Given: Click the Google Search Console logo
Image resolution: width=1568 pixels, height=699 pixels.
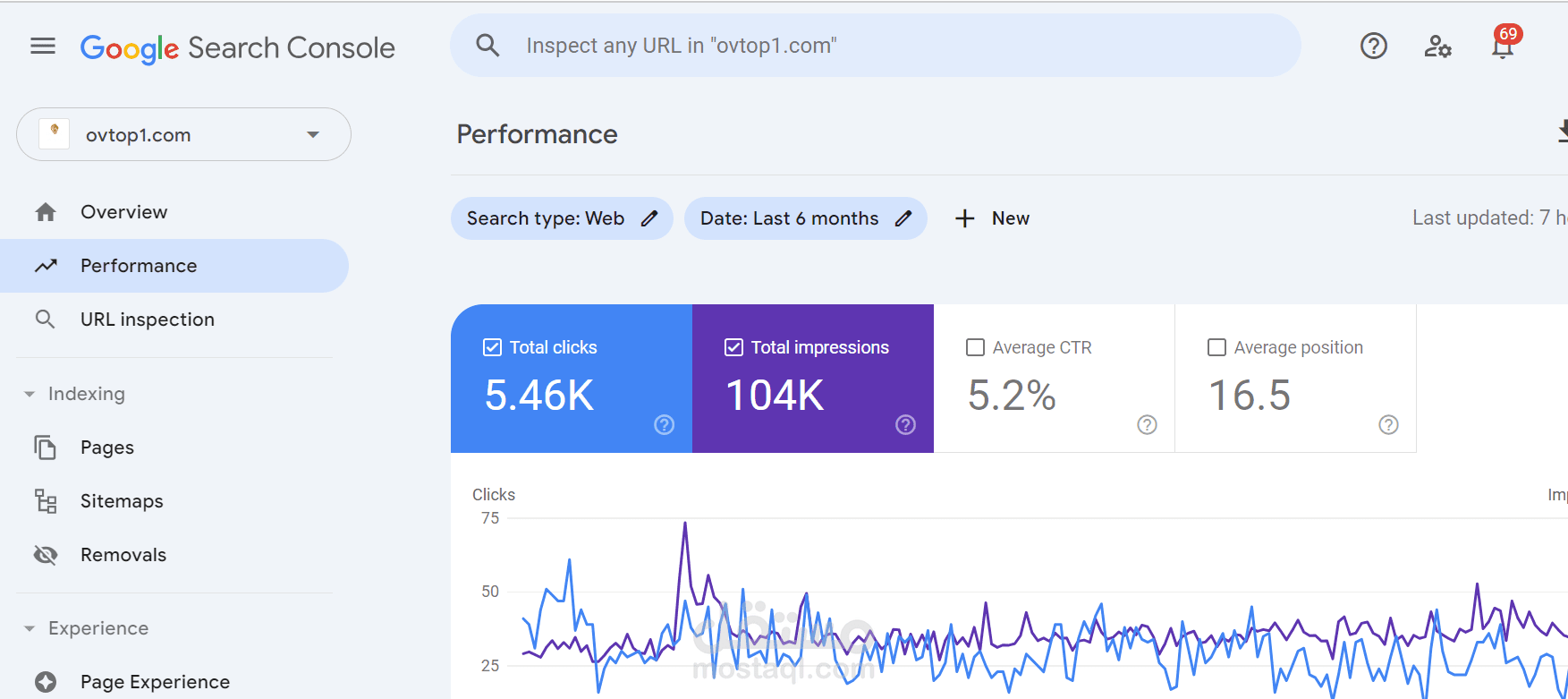Looking at the screenshot, I should coord(238,48).
